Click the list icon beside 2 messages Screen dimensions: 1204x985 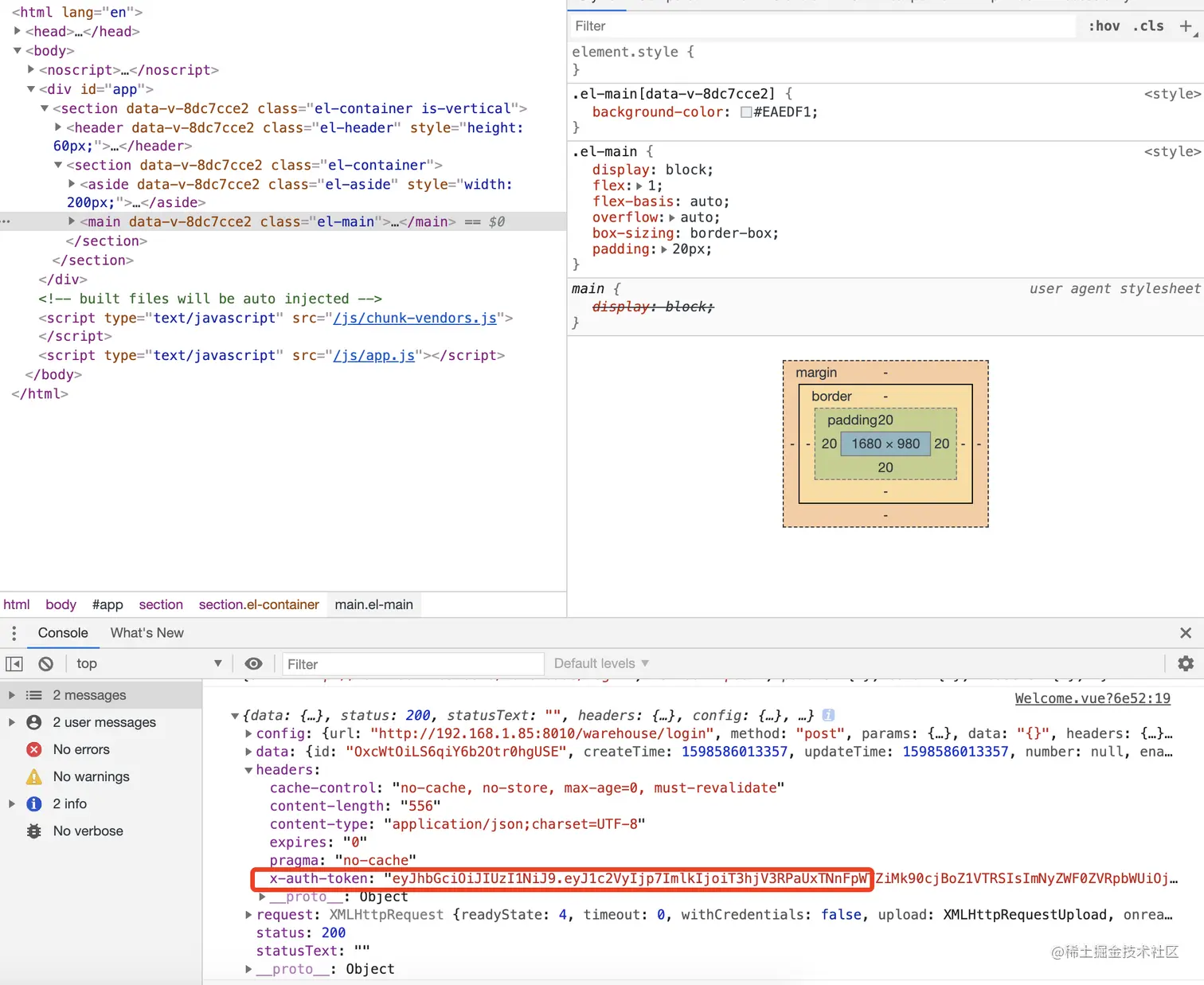[33, 695]
